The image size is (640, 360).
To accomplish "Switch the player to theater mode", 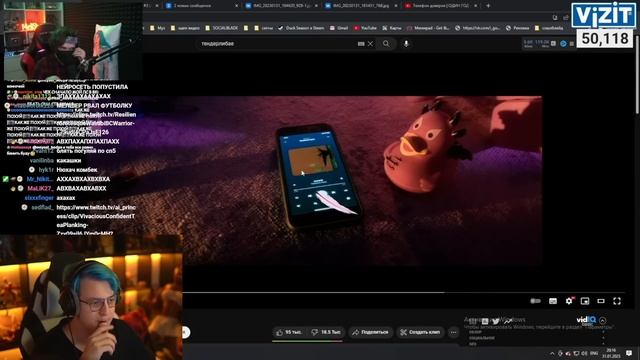I will (601, 301).
